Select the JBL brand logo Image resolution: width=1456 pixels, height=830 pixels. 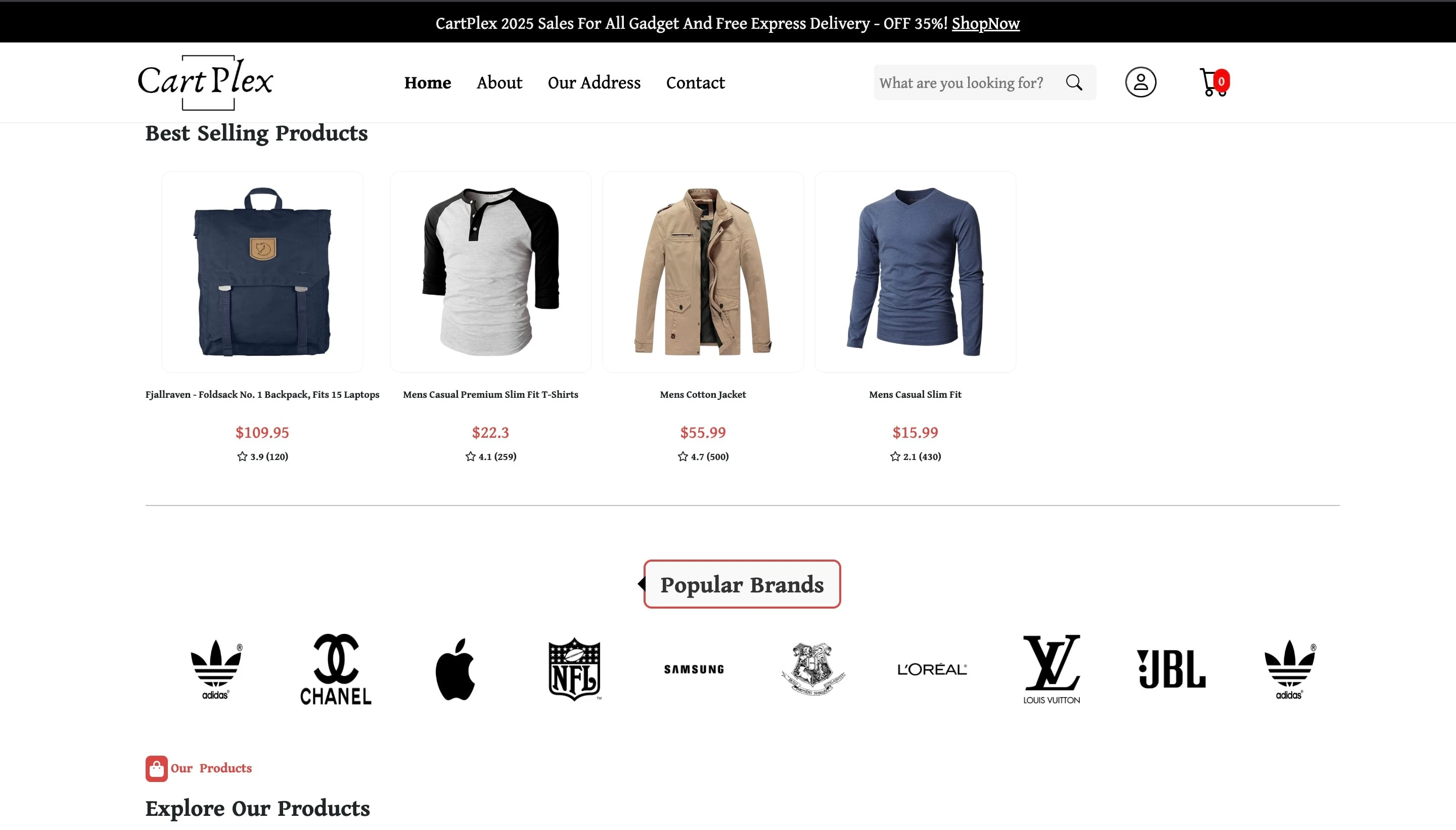1171,669
